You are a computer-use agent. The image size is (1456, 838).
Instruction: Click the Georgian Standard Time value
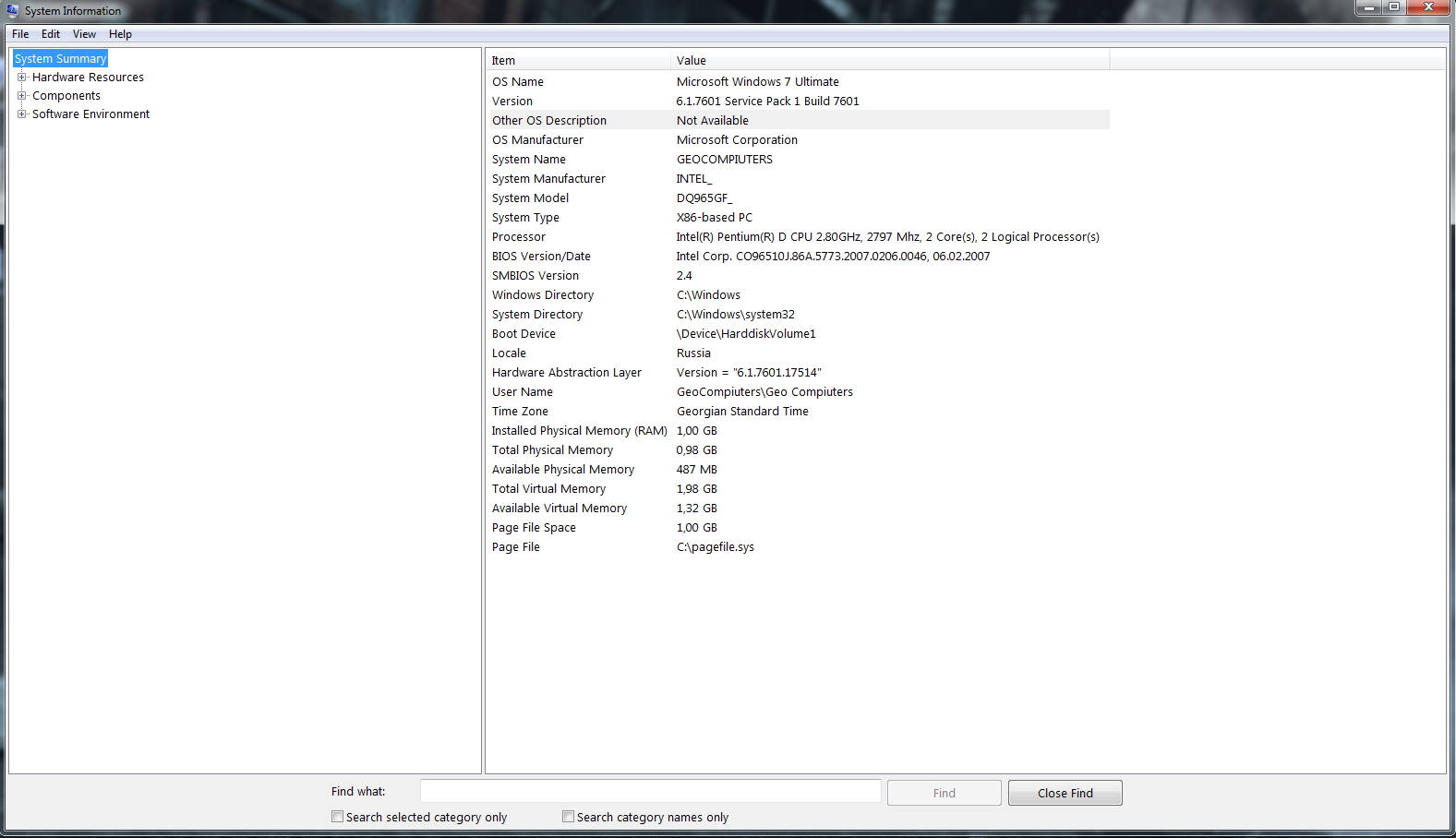coord(742,412)
